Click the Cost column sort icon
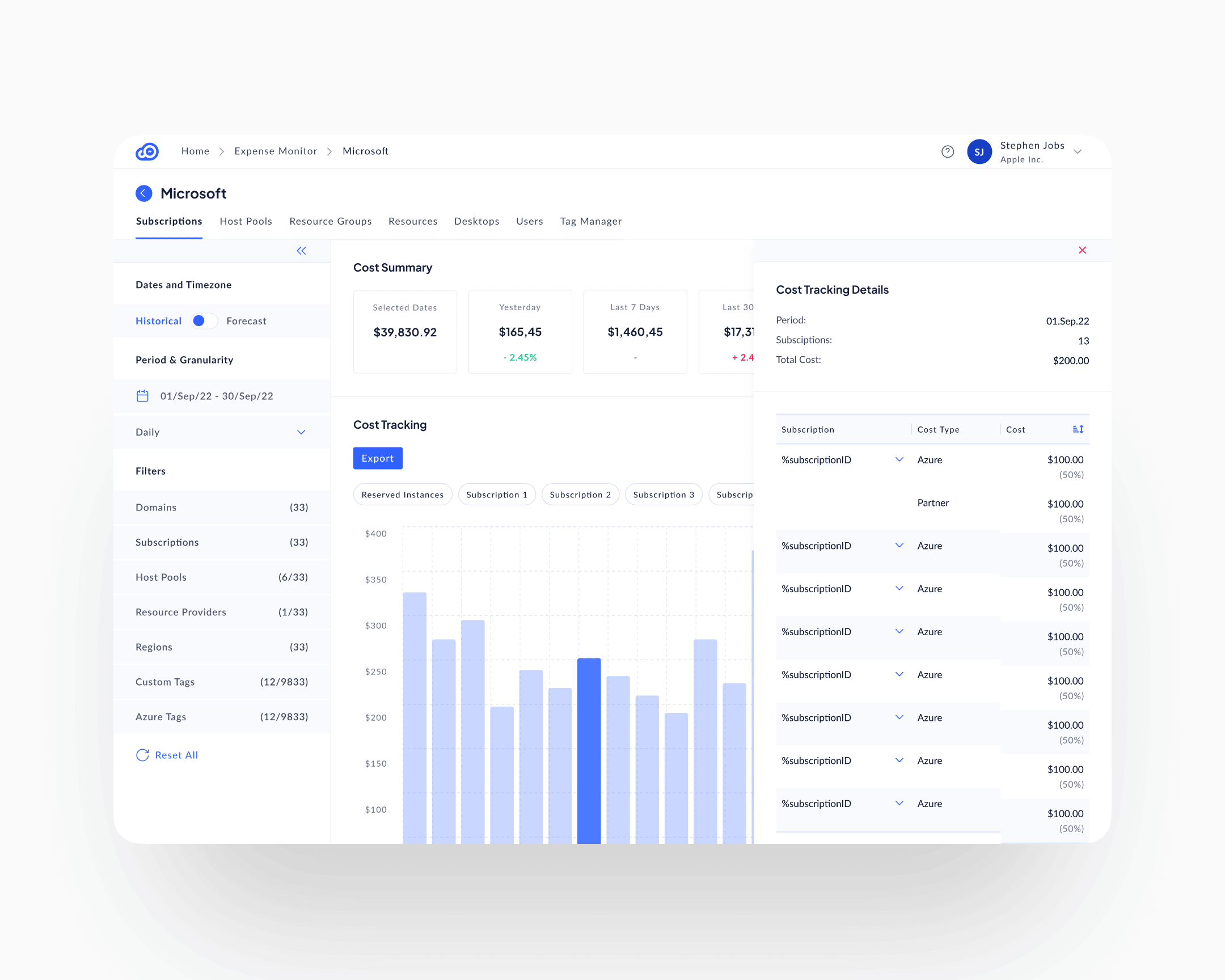Image resolution: width=1225 pixels, height=980 pixels. point(1078,429)
